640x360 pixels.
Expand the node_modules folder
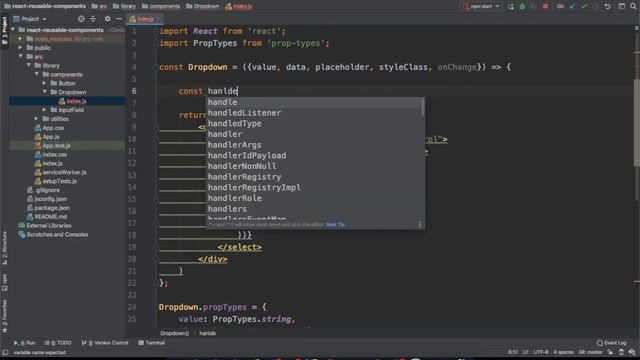[20, 39]
